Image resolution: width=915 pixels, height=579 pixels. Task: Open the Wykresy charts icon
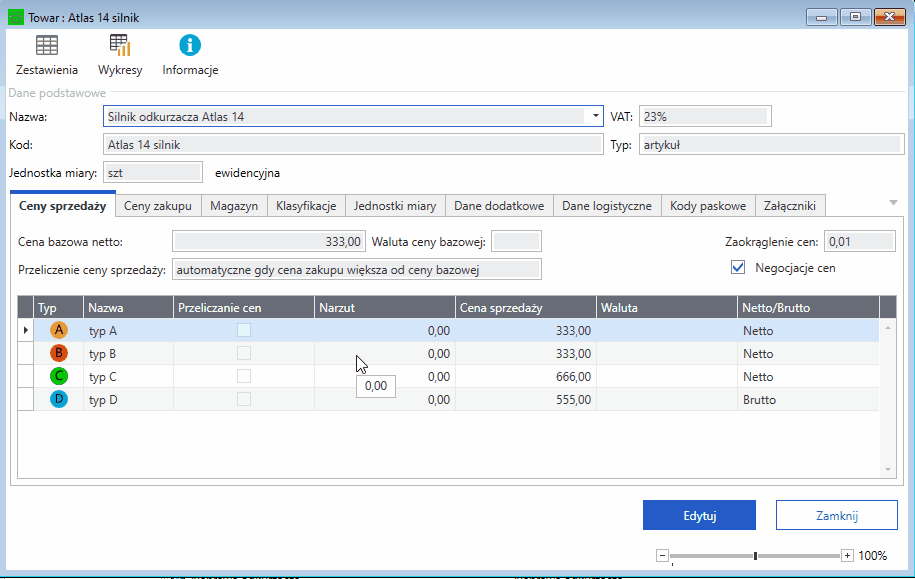click(x=120, y=46)
